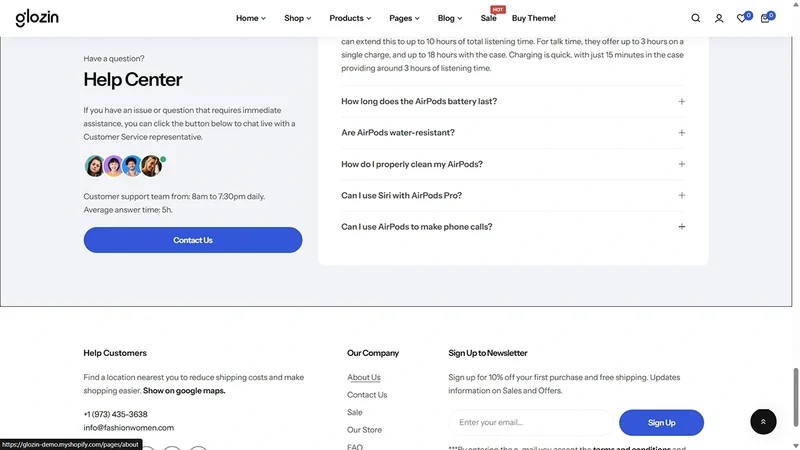Click the customer service avatars
Viewport: 800px width, 450px height.
[123, 166]
